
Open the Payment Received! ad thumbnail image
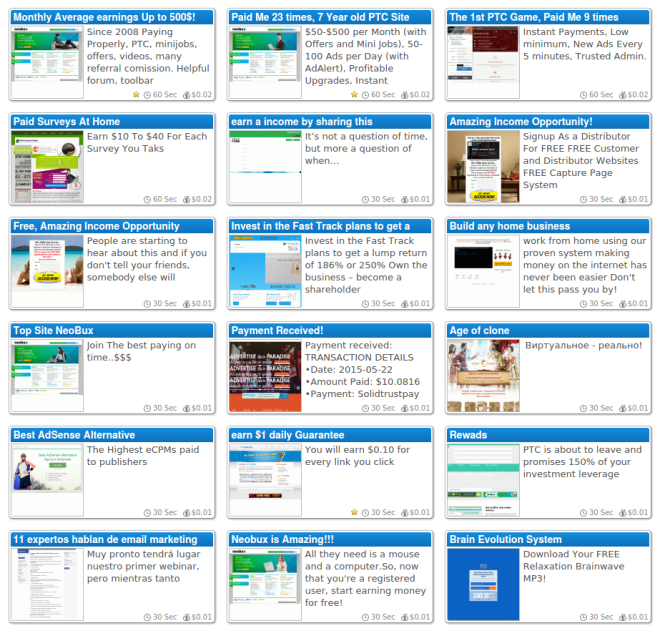point(265,376)
